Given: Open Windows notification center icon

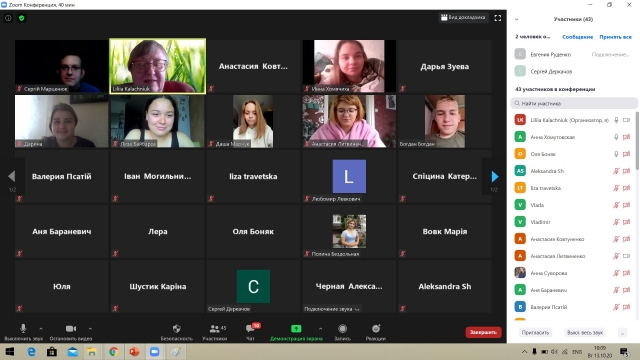Looking at the screenshot, I should click(624, 352).
